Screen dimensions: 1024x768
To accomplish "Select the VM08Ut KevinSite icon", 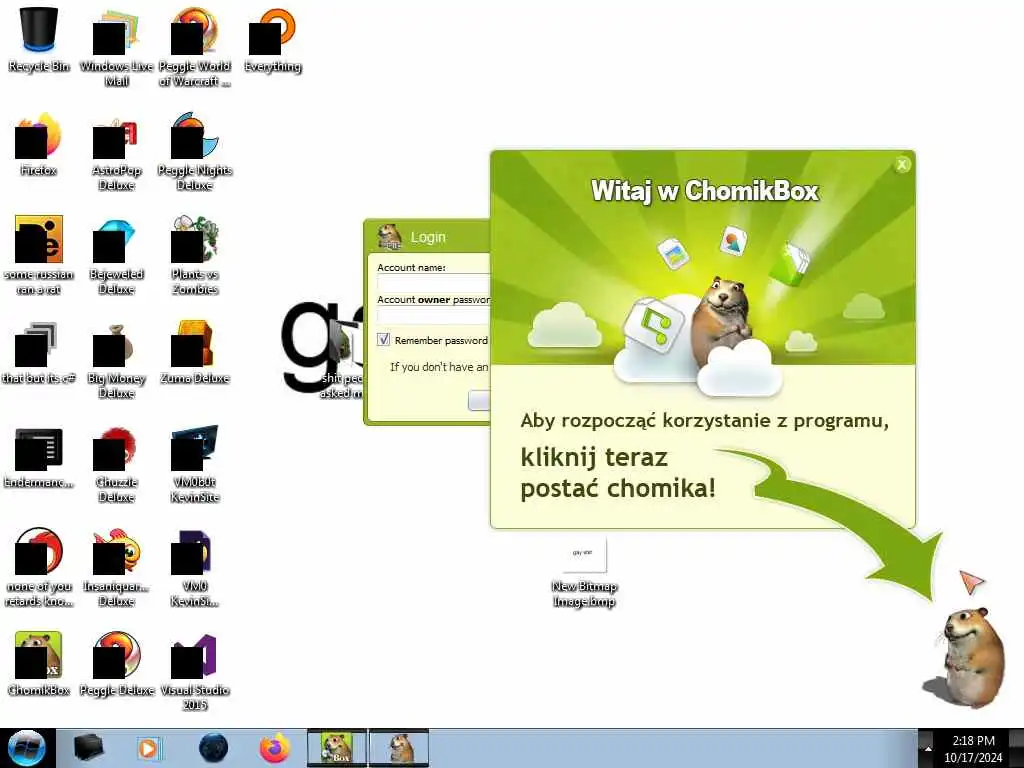I will pos(195,464).
